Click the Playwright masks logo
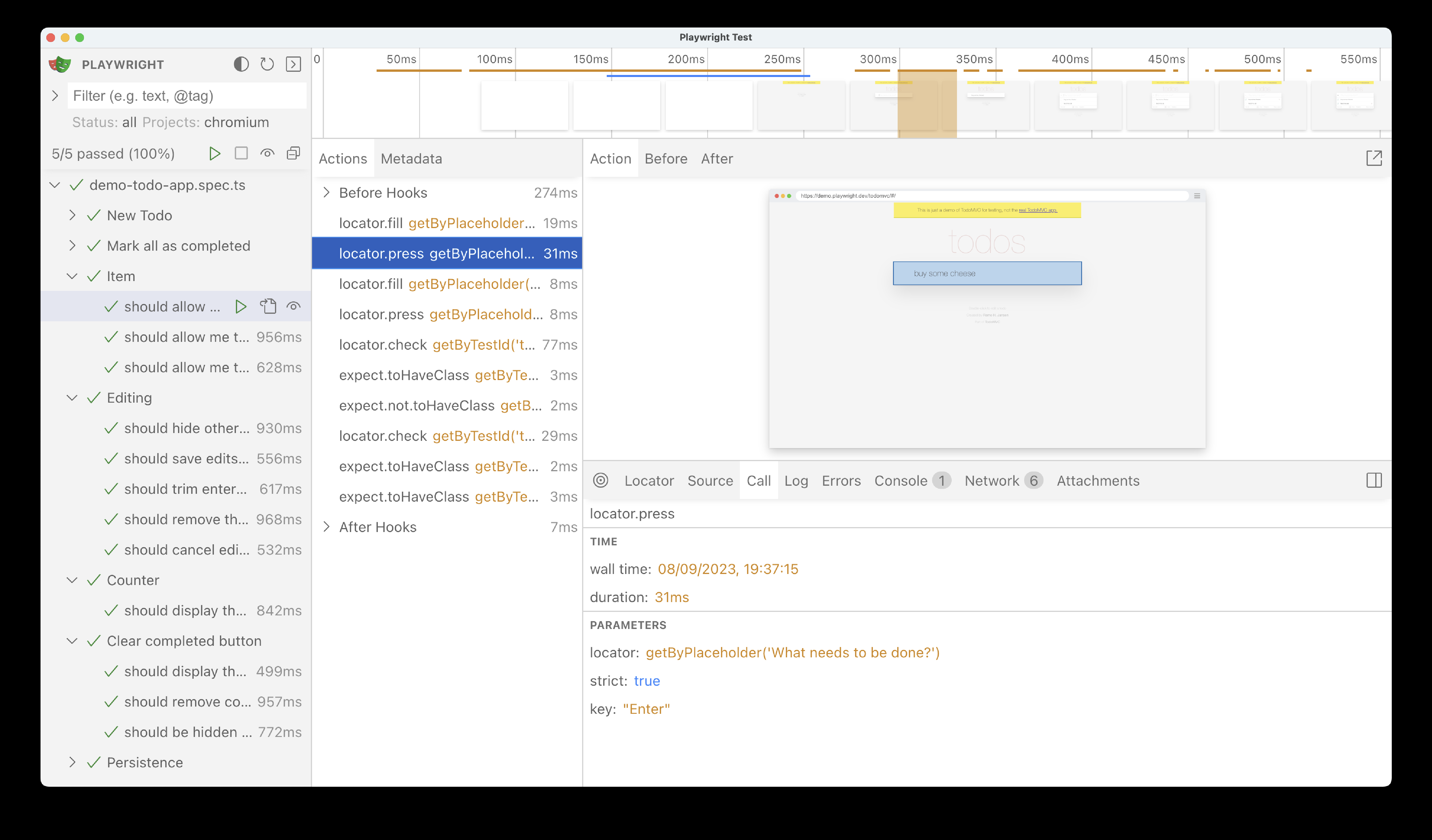The image size is (1432, 840). [x=60, y=64]
